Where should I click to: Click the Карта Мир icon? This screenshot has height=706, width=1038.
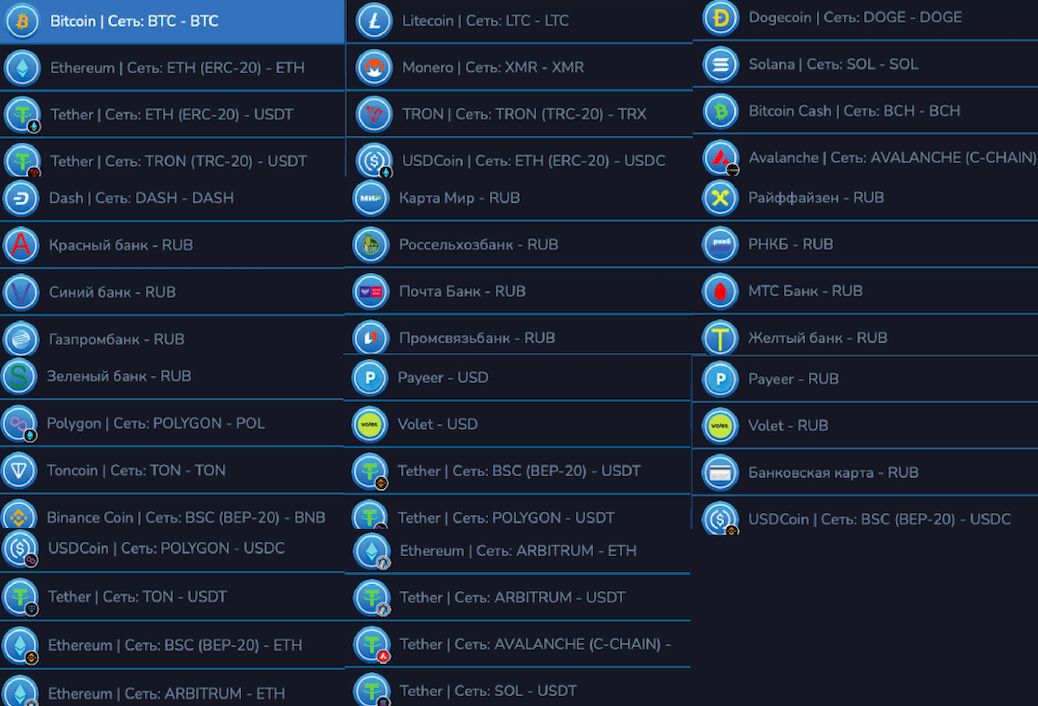[371, 198]
